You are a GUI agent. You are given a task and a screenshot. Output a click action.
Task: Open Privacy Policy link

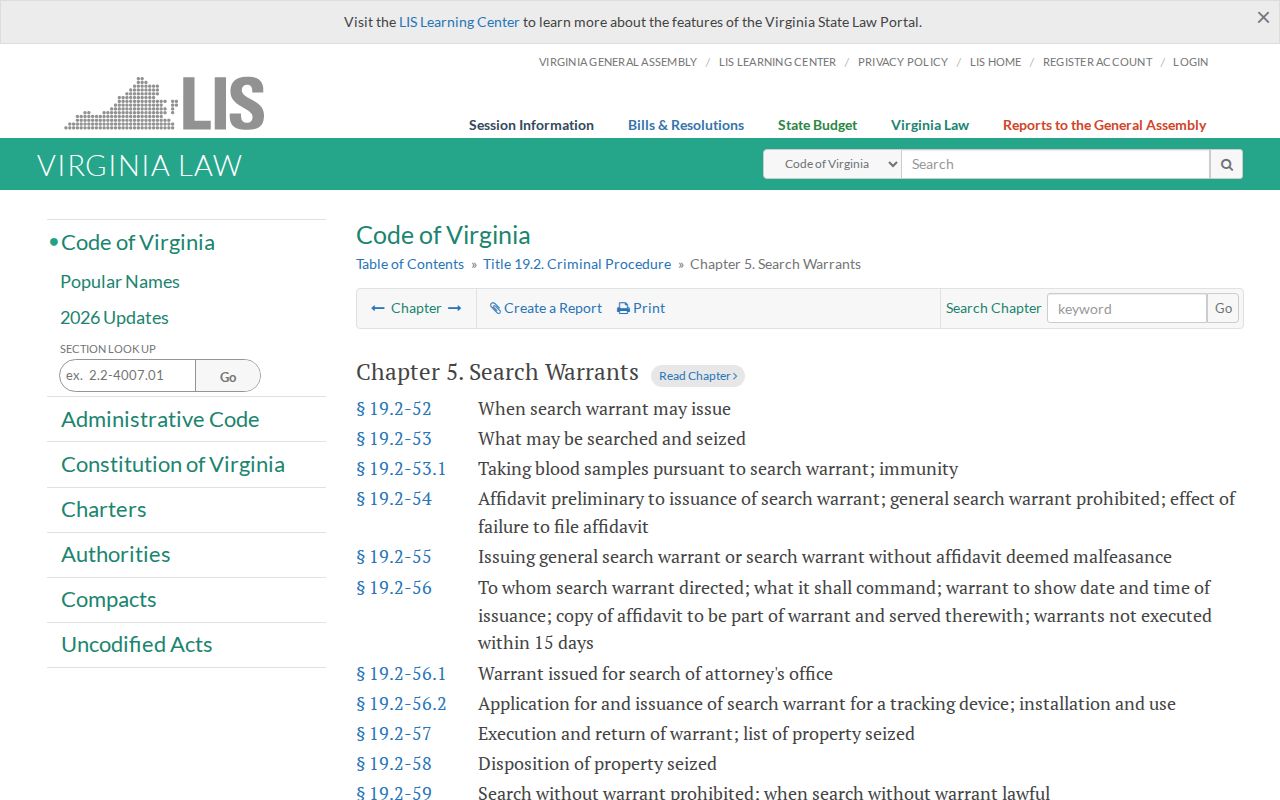pyautogui.click(x=903, y=62)
